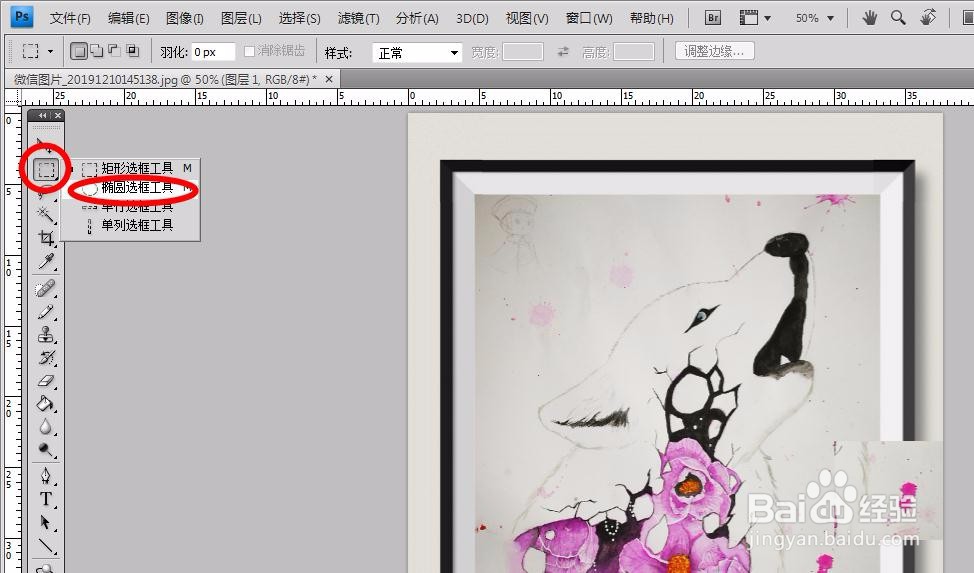Select the Pen tool
Screen dimensions: 974x573
45,476
